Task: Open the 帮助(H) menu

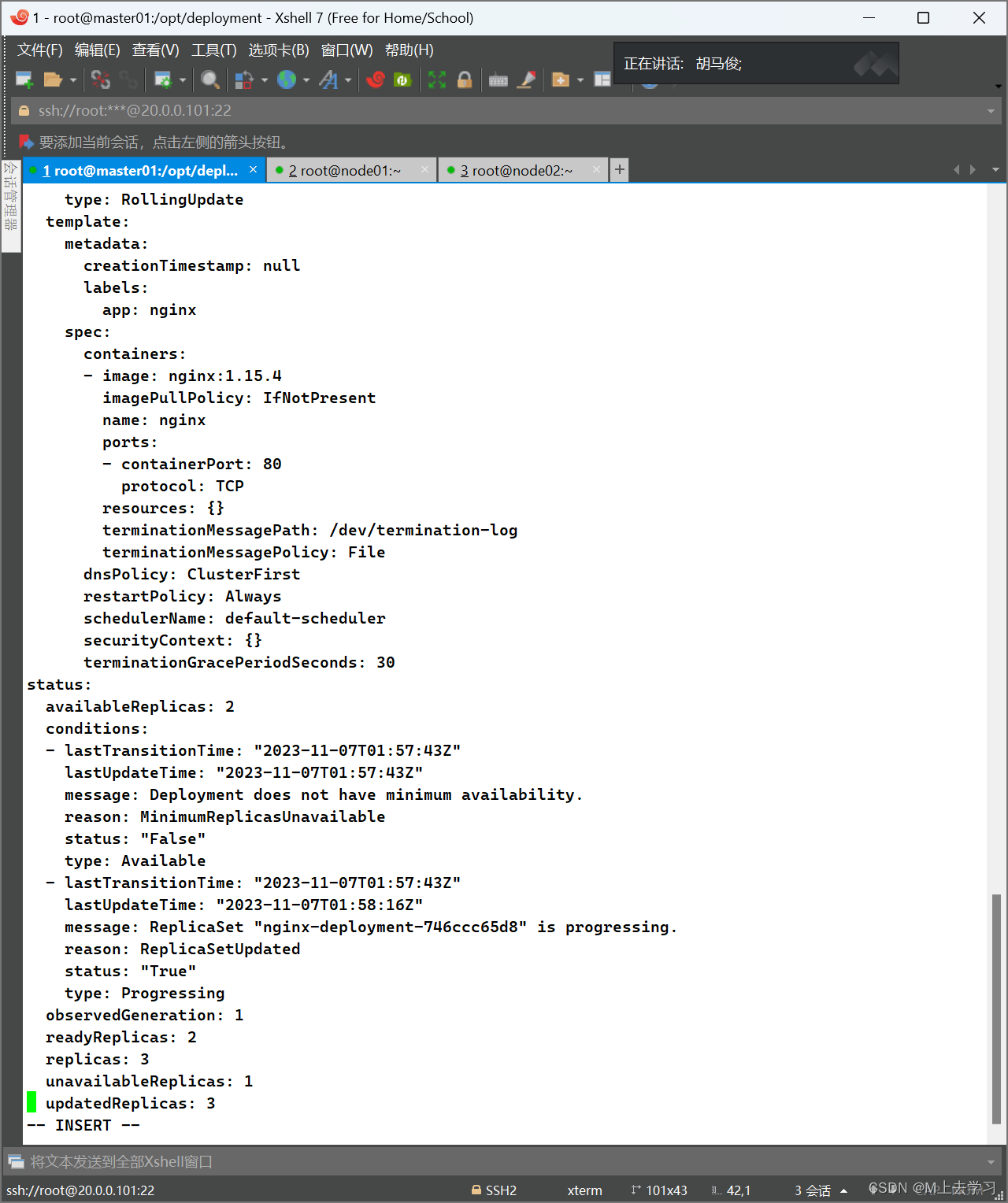Action: click(409, 50)
